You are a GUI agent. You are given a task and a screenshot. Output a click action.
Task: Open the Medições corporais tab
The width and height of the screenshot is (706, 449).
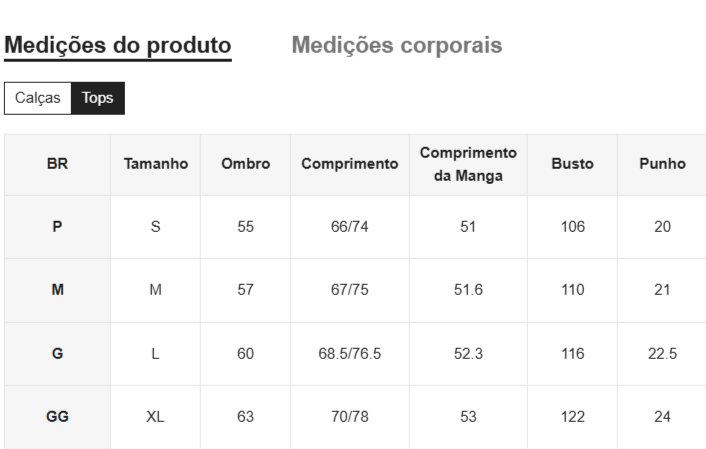(396, 45)
